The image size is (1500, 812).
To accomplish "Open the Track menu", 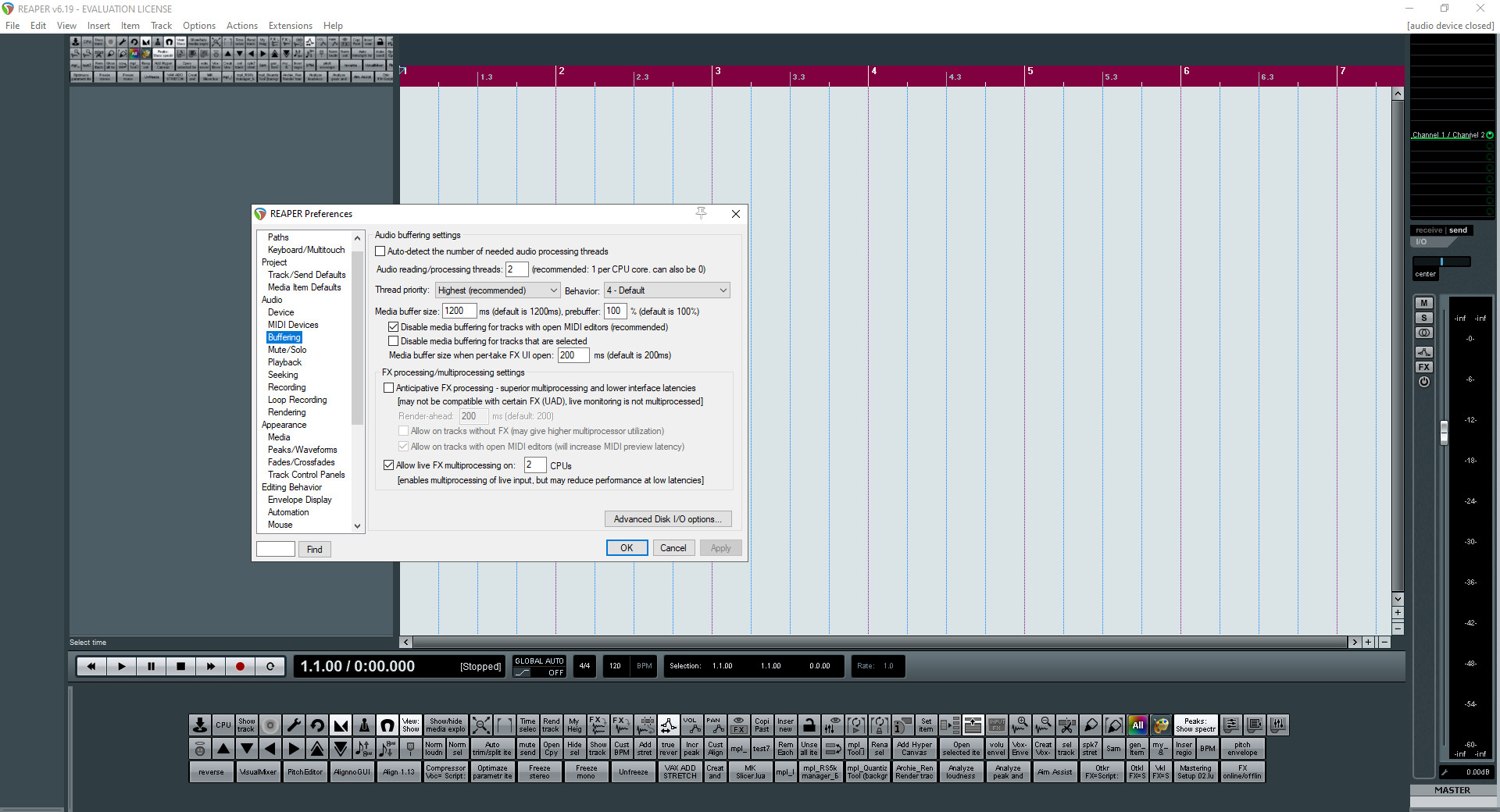I will click(161, 26).
